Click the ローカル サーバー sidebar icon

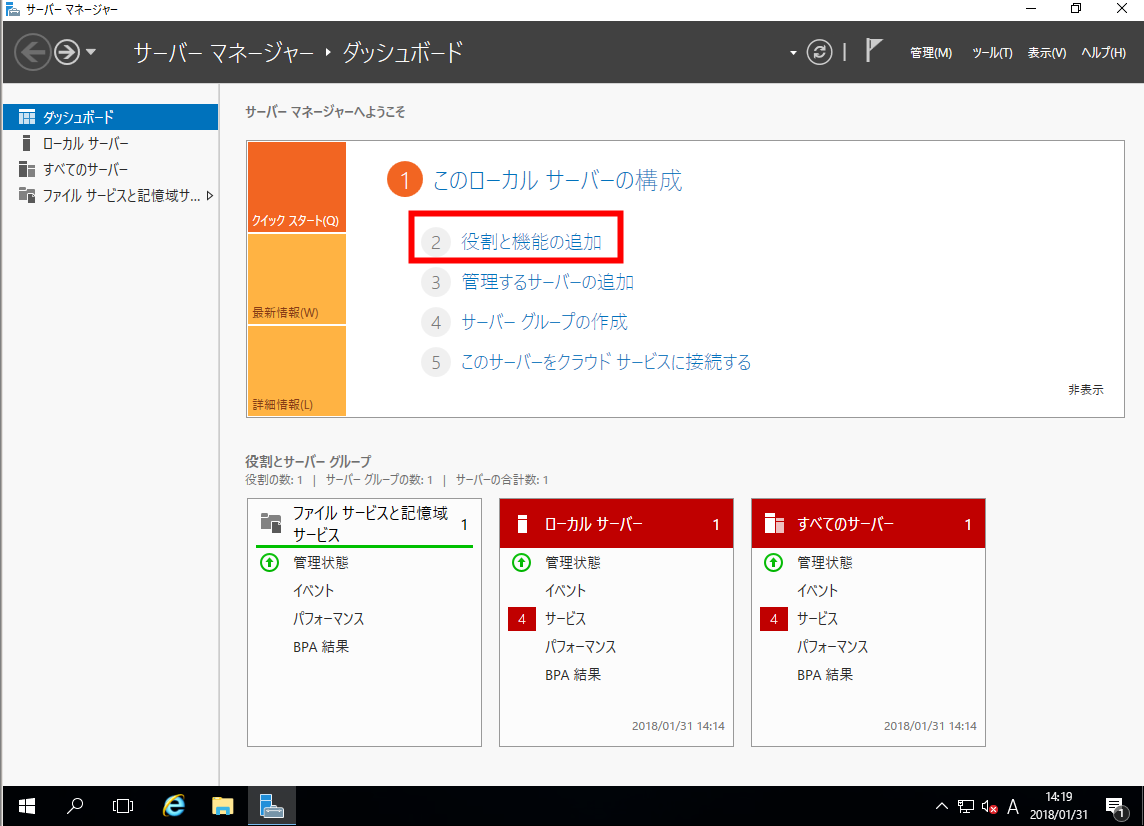tap(27, 143)
